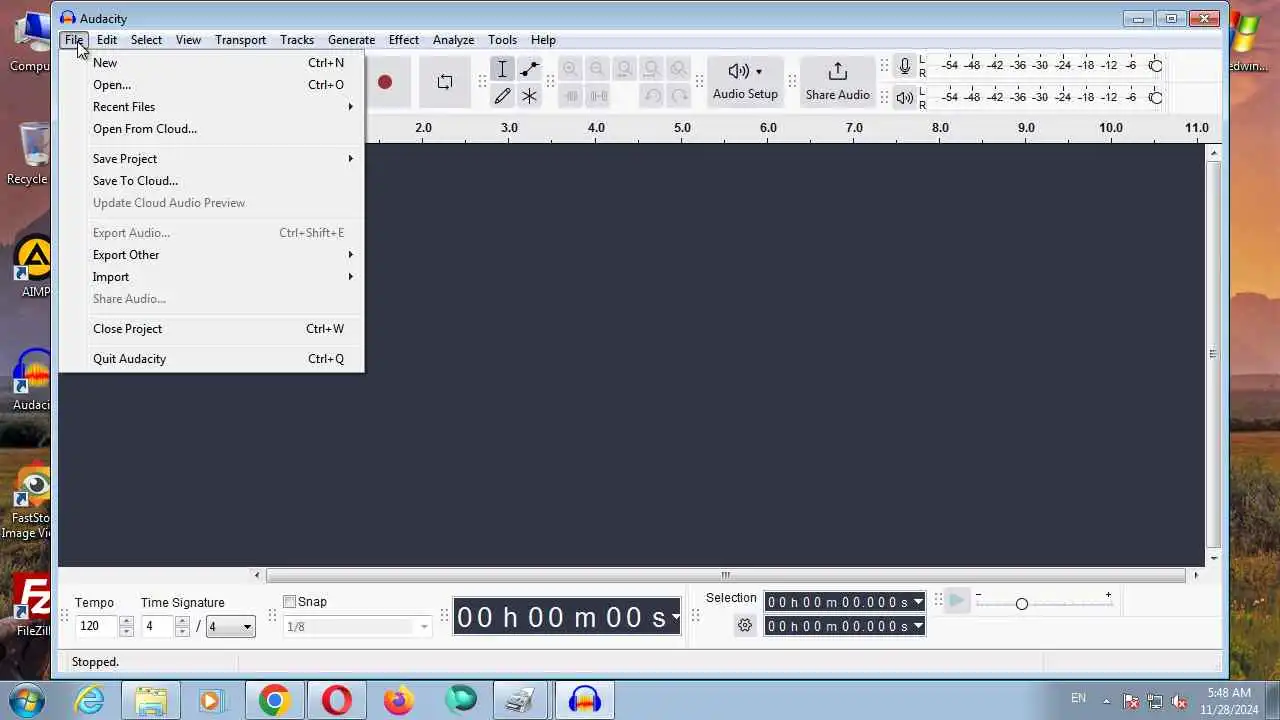
Task: Select the Draw pencil tool
Action: click(x=502, y=96)
